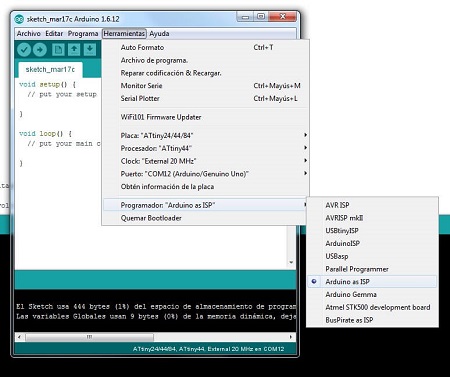Screen dimensions: 450x377
Task: Open the Archivo menu
Action: coord(28,34)
